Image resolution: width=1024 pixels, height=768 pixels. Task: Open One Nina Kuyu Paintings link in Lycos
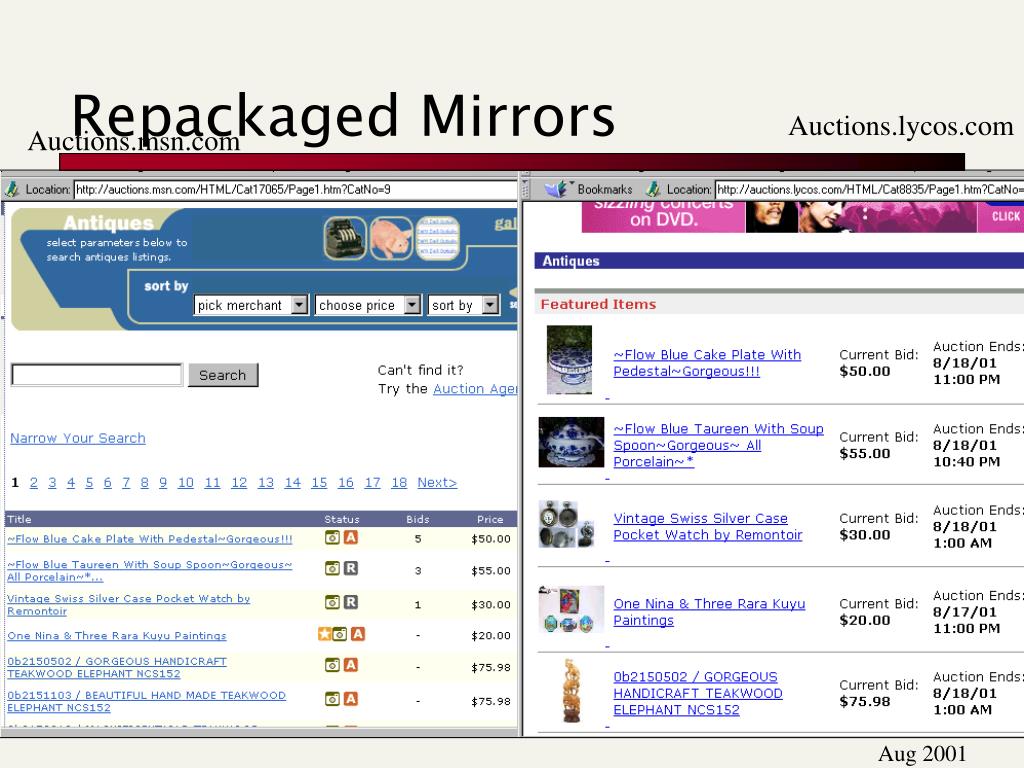tap(709, 612)
